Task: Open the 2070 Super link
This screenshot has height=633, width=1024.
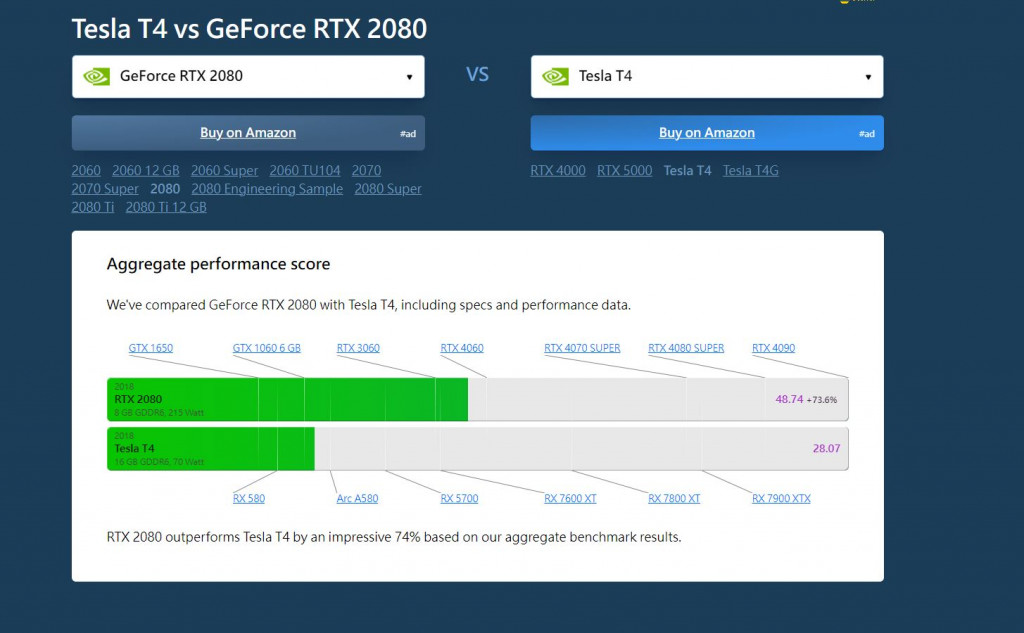Action: point(105,189)
